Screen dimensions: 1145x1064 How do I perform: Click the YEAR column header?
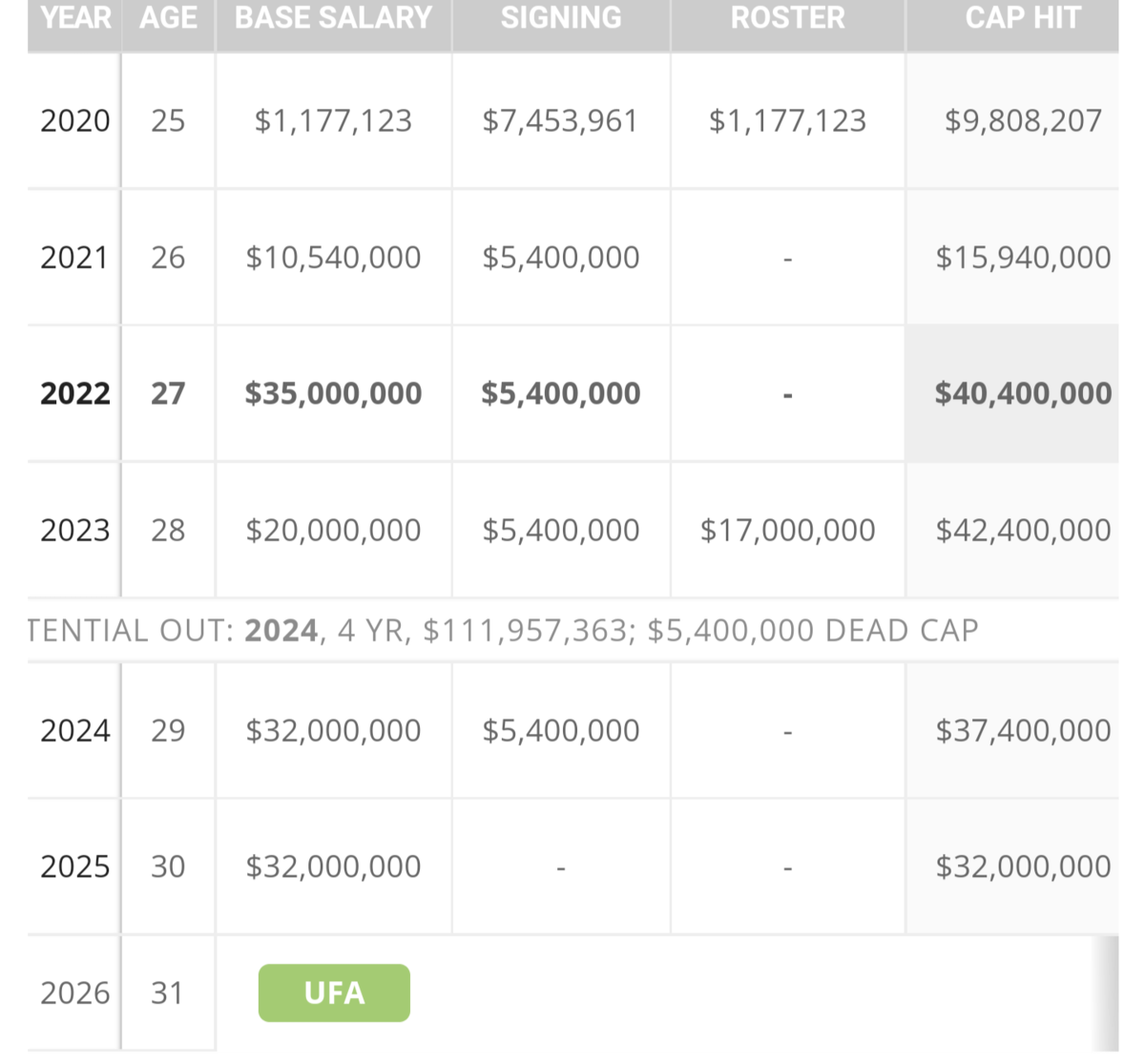tap(75, 18)
